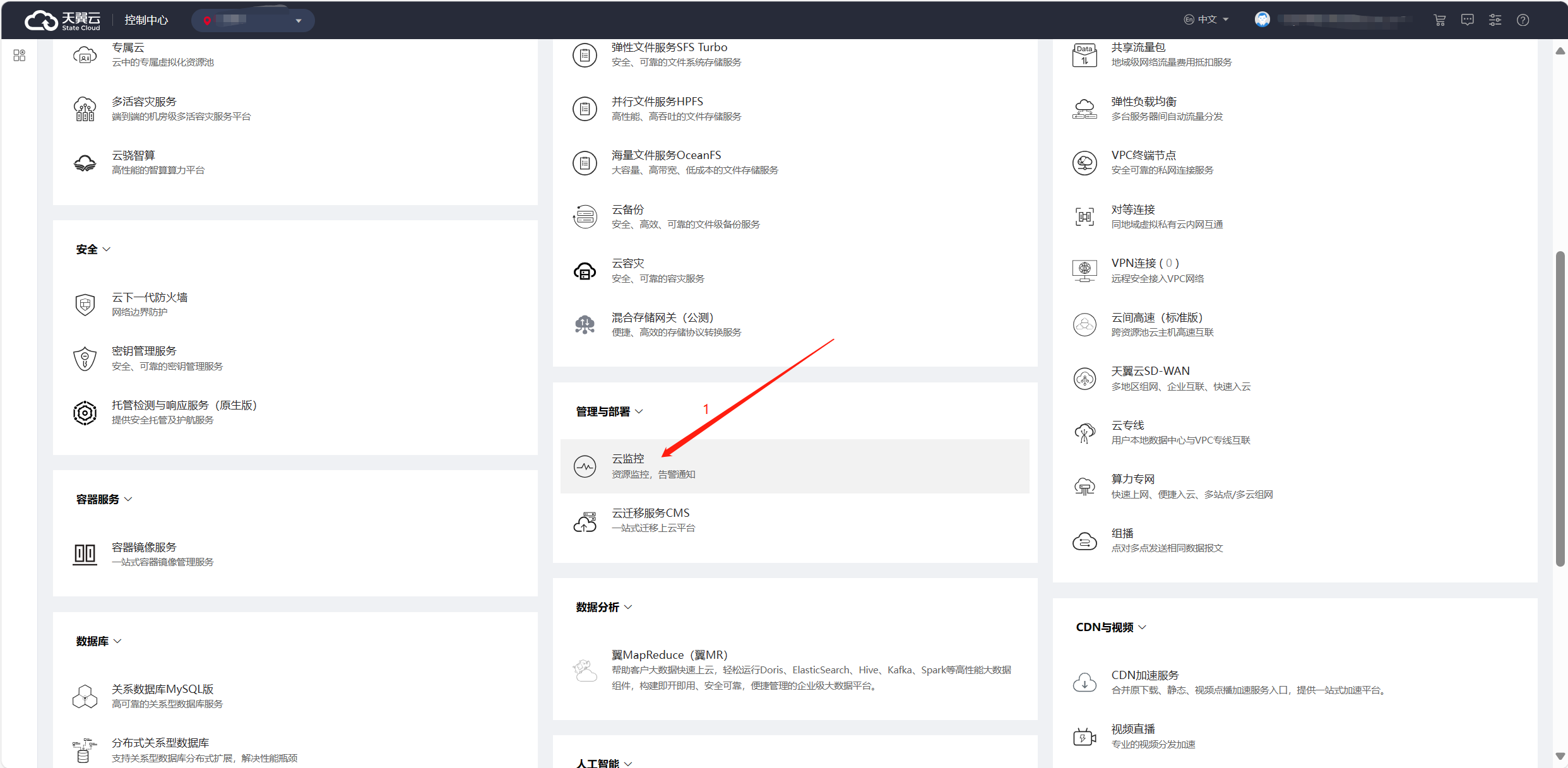The height and width of the screenshot is (768, 1568).
Task: Click the 算力专网 icon
Action: [1085, 487]
